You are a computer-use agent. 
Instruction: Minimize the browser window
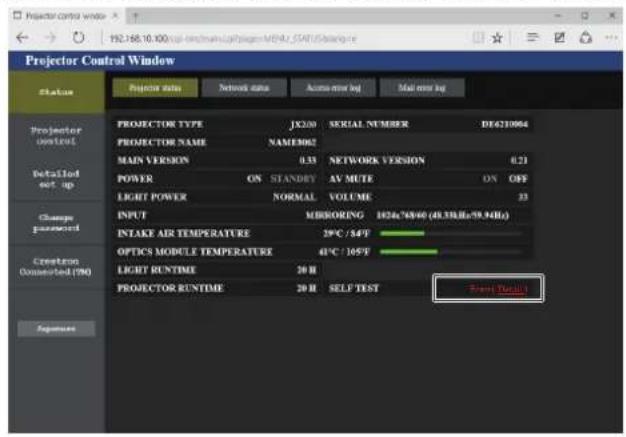coord(558,16)
